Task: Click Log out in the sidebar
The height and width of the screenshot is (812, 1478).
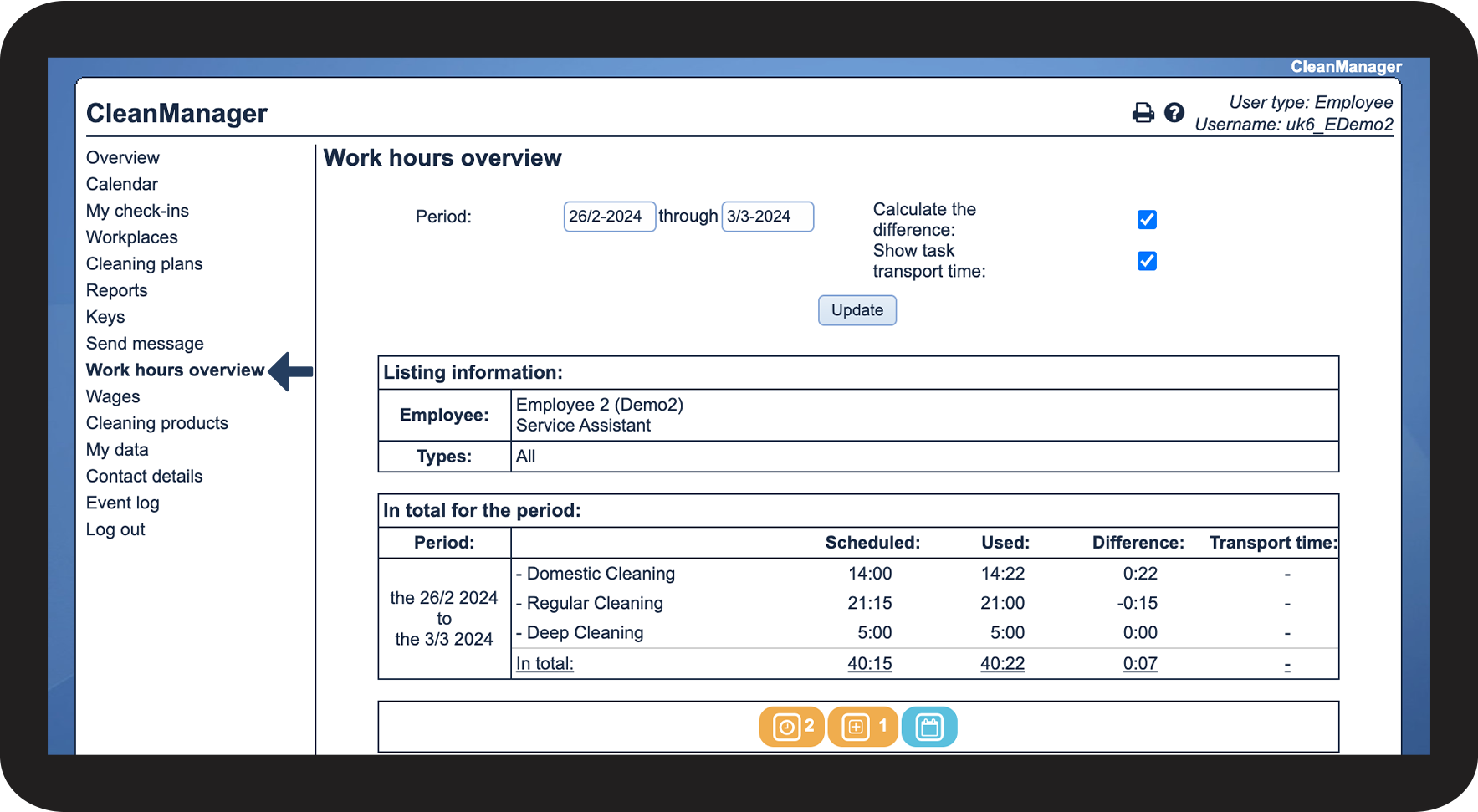Action: [x=115, y=530]
